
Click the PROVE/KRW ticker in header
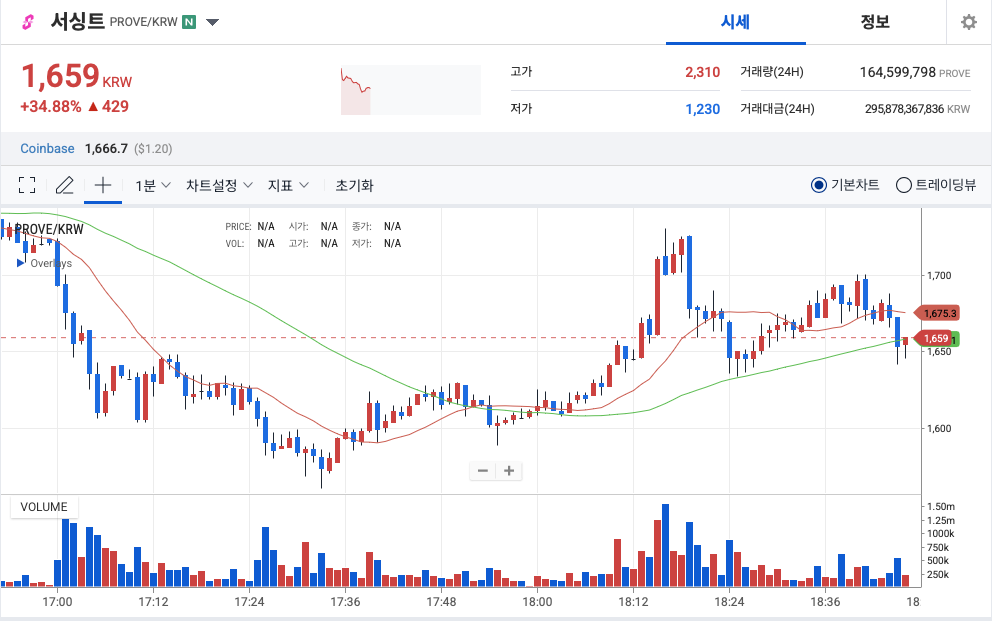coord(144,22)
